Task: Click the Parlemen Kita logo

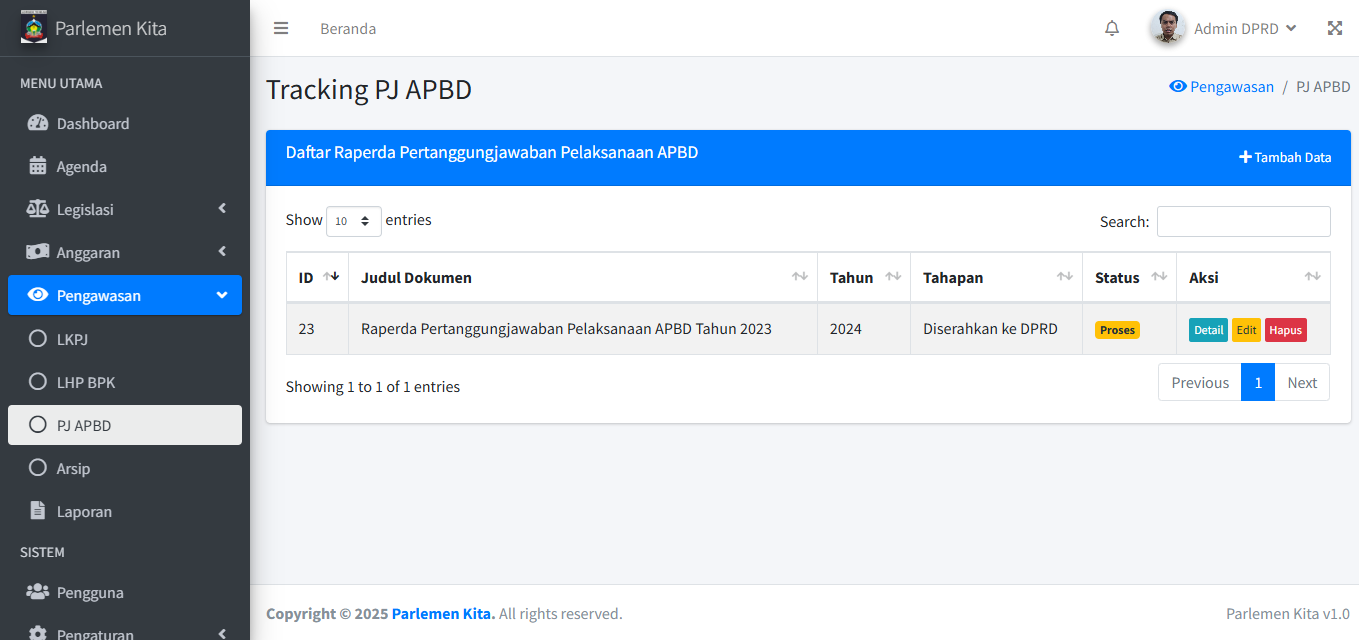Action: (34, 27)
